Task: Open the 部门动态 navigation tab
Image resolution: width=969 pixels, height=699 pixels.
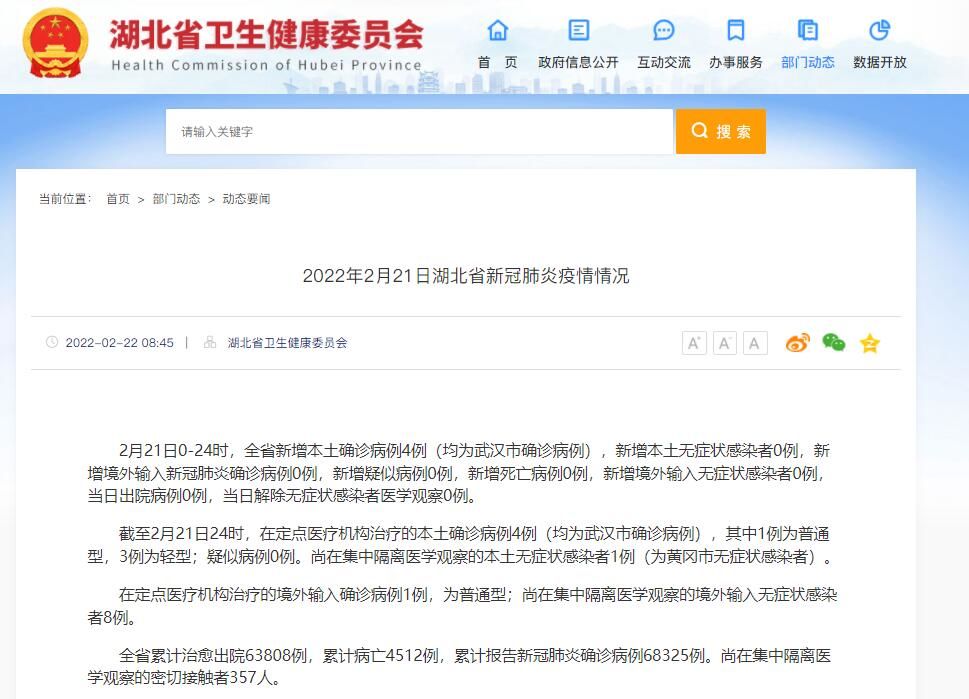Action: coord(807,62)
